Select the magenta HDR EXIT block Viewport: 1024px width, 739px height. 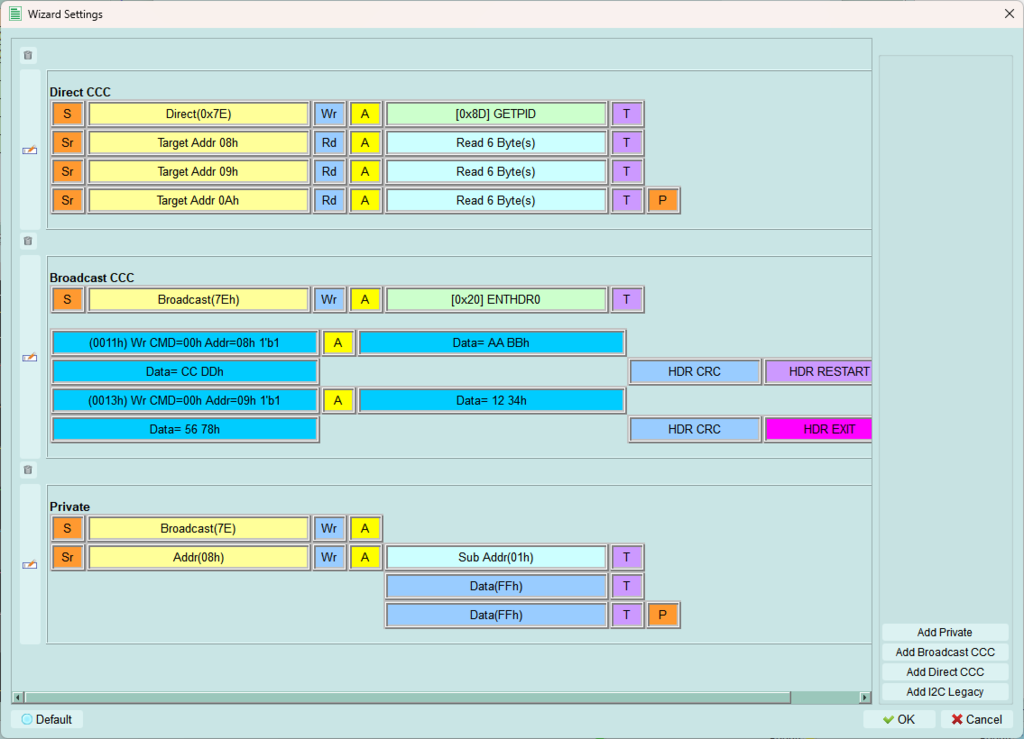pyautogui.click(x=817, y=429)
